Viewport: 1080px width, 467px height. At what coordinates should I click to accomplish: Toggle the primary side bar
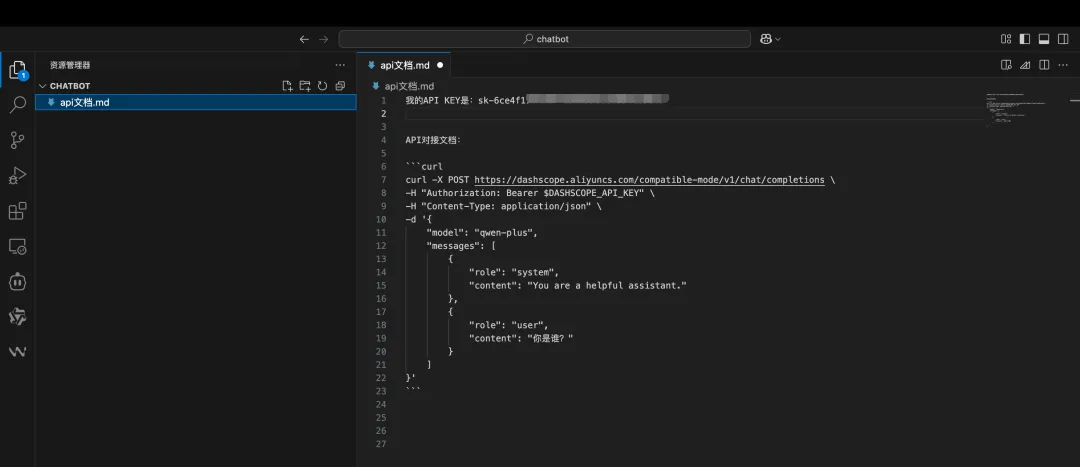pos(1025,39)
